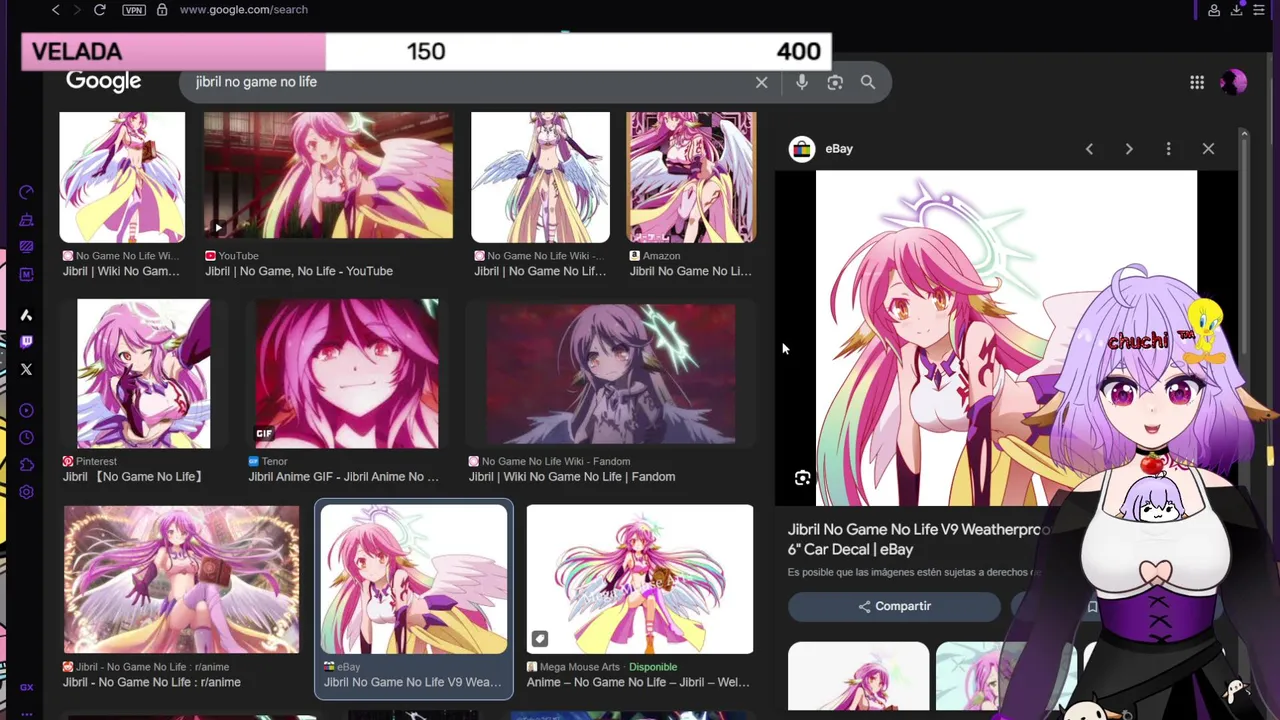Open 'Jibril | No Game, No Life - YouTube' link
Screen dimensions: 1280x720
point(299,271)
